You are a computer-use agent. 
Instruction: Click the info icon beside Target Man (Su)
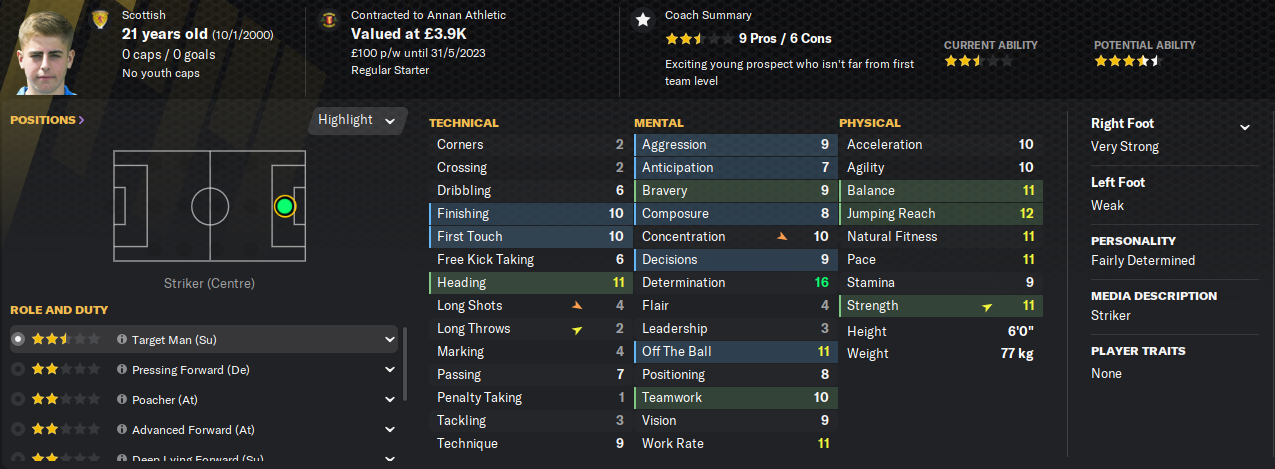click(x=122, y=340)
